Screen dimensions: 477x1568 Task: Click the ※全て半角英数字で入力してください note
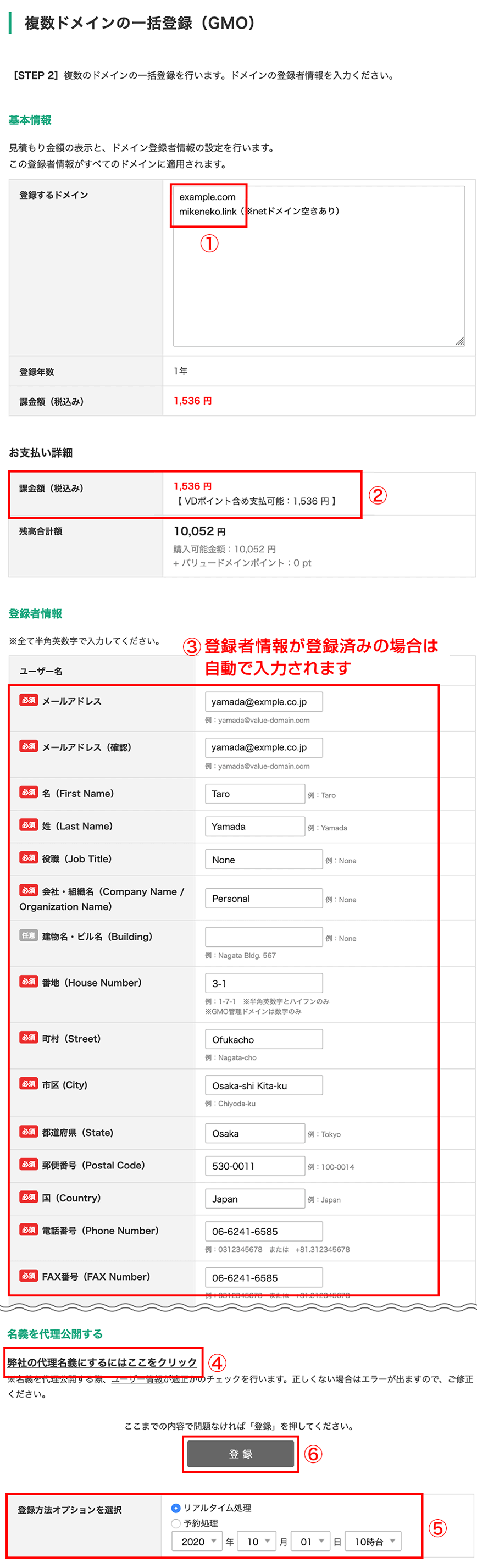(x=85, y=641)
